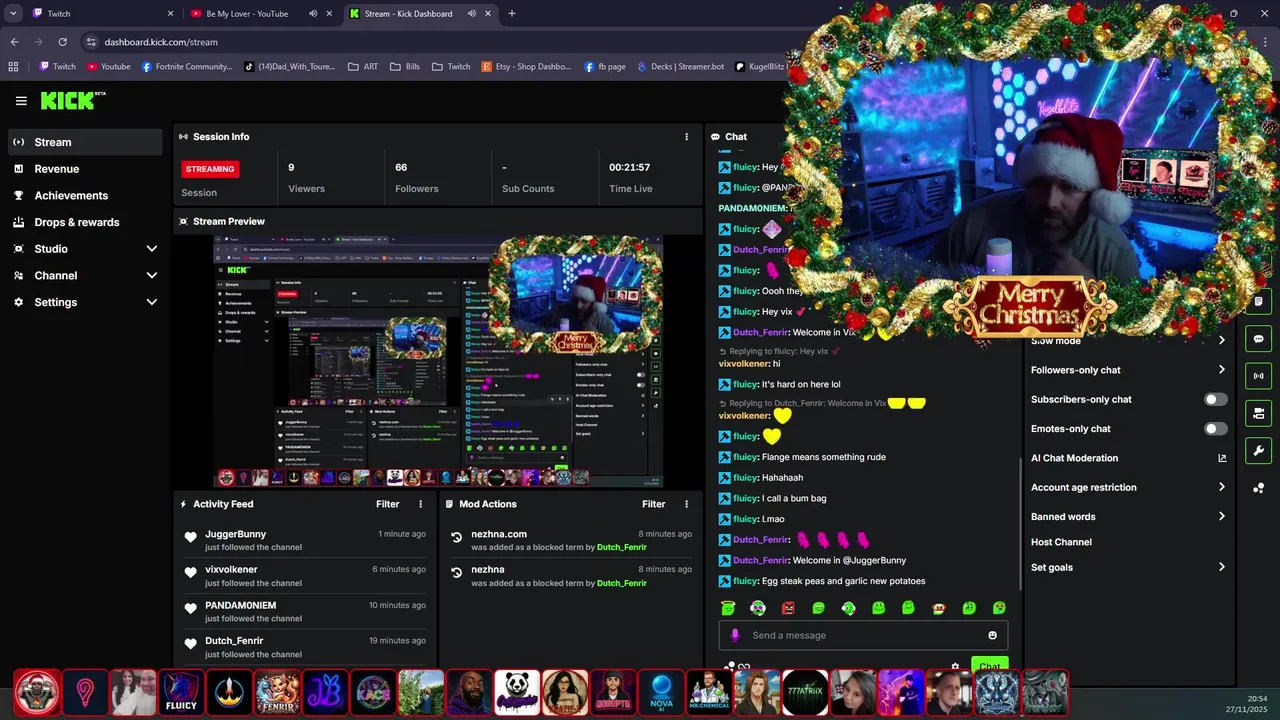Click Filter in Mod Actions

click(653, 504)
